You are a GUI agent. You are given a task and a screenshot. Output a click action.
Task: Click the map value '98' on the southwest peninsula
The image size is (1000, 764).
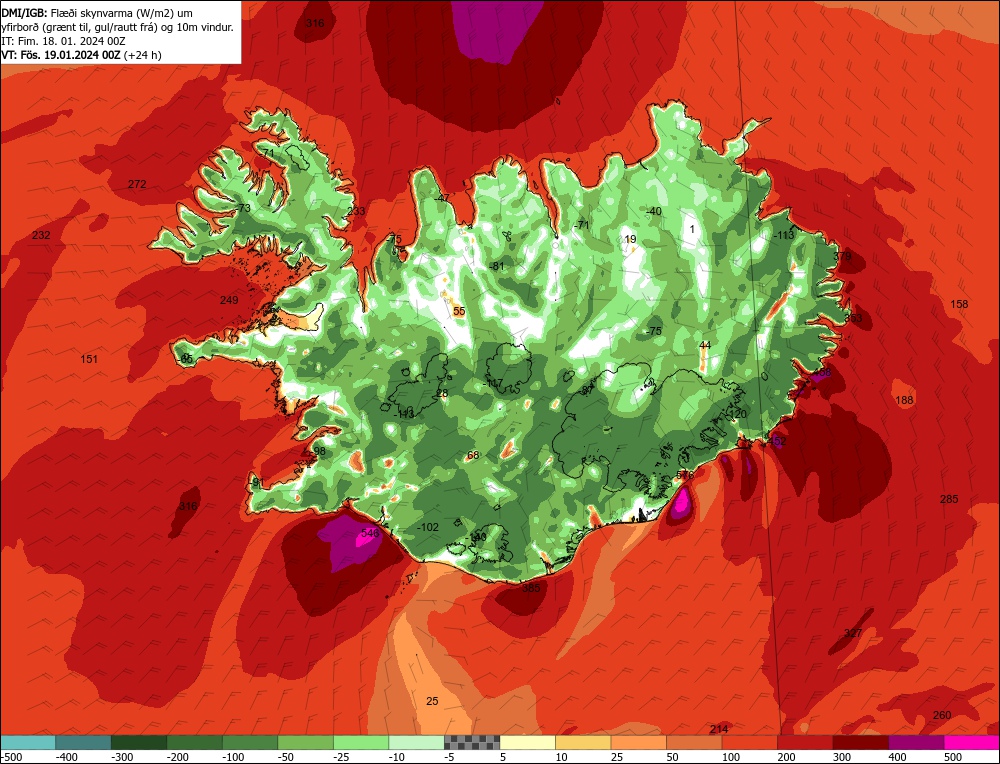(320, 452)
